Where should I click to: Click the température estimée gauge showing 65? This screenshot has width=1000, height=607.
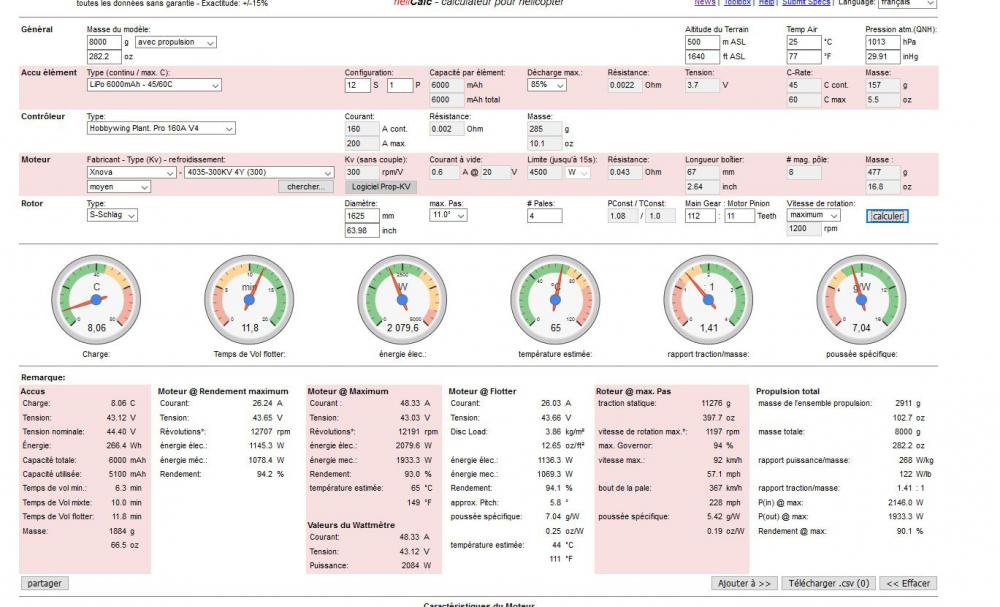(555, 300)
